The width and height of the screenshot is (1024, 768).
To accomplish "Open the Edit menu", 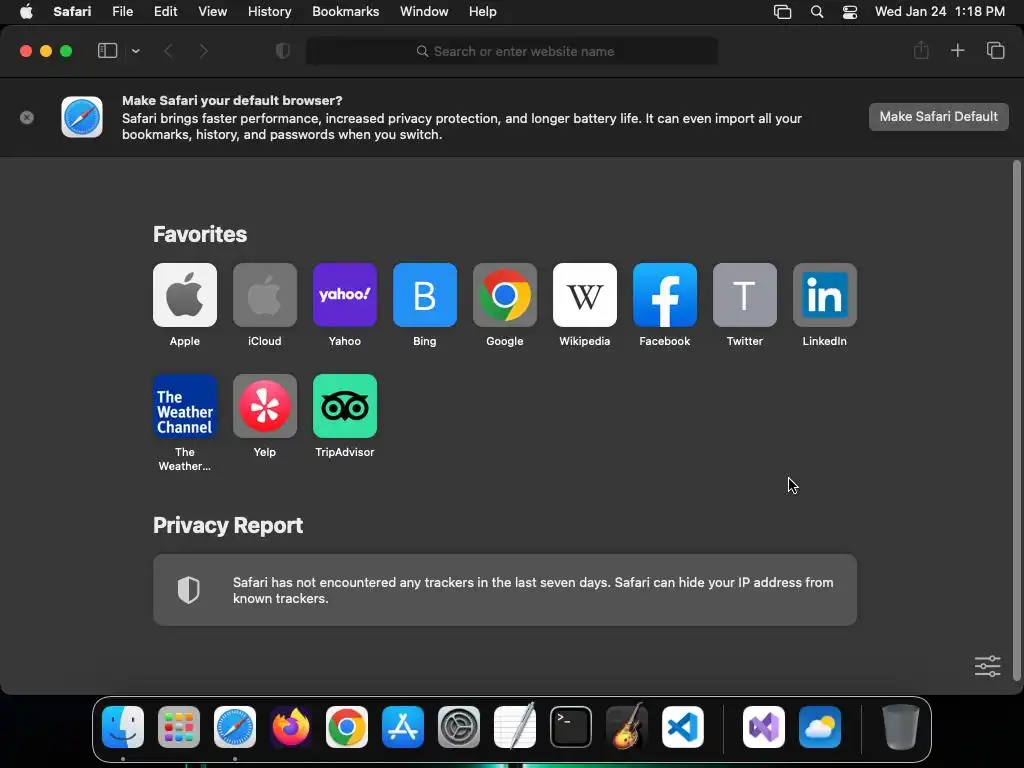I will point(165,12).
